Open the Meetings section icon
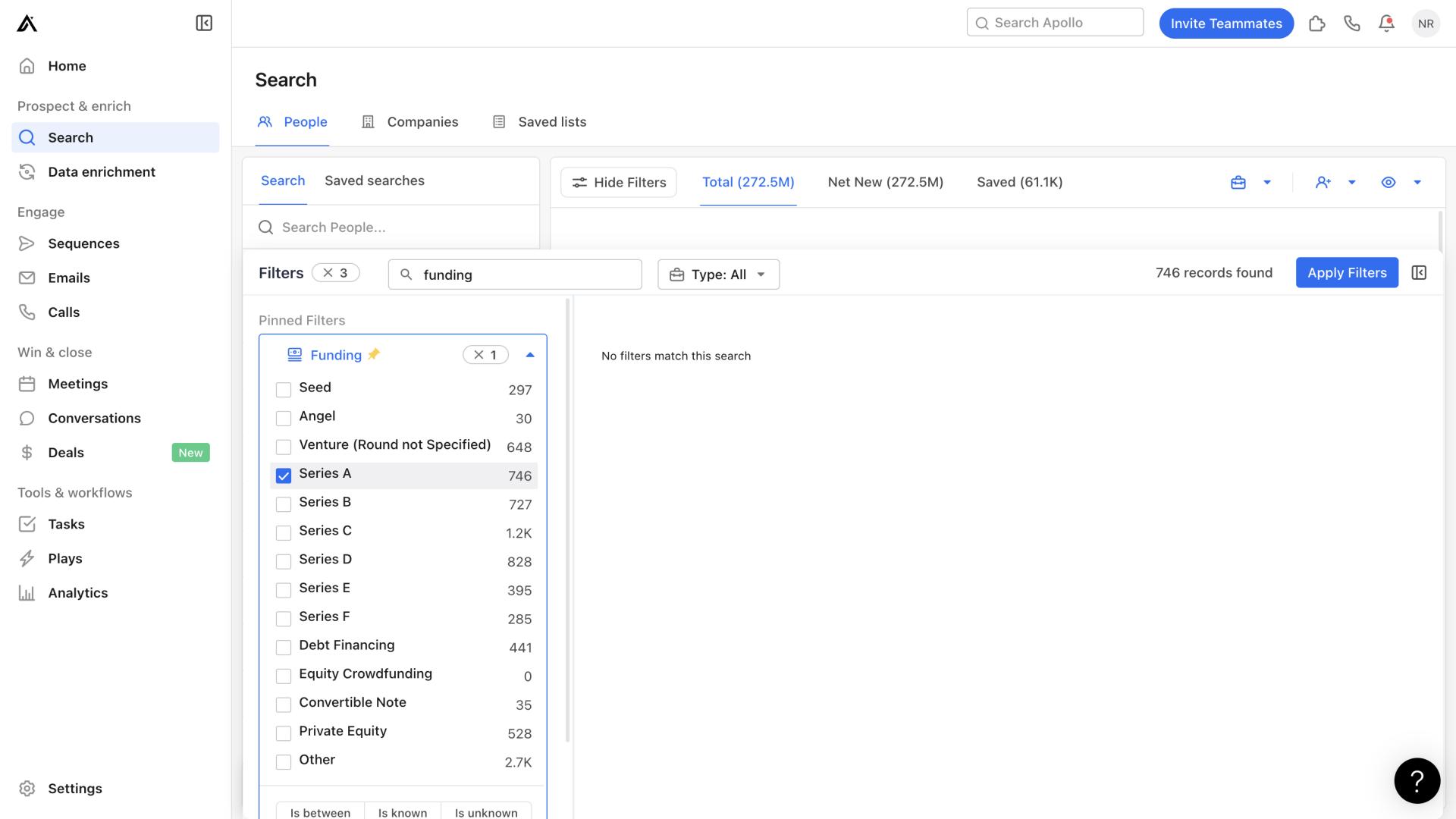Image resolution: width=1456 pixels, height=819 pixels. click(x=28, y=384)
